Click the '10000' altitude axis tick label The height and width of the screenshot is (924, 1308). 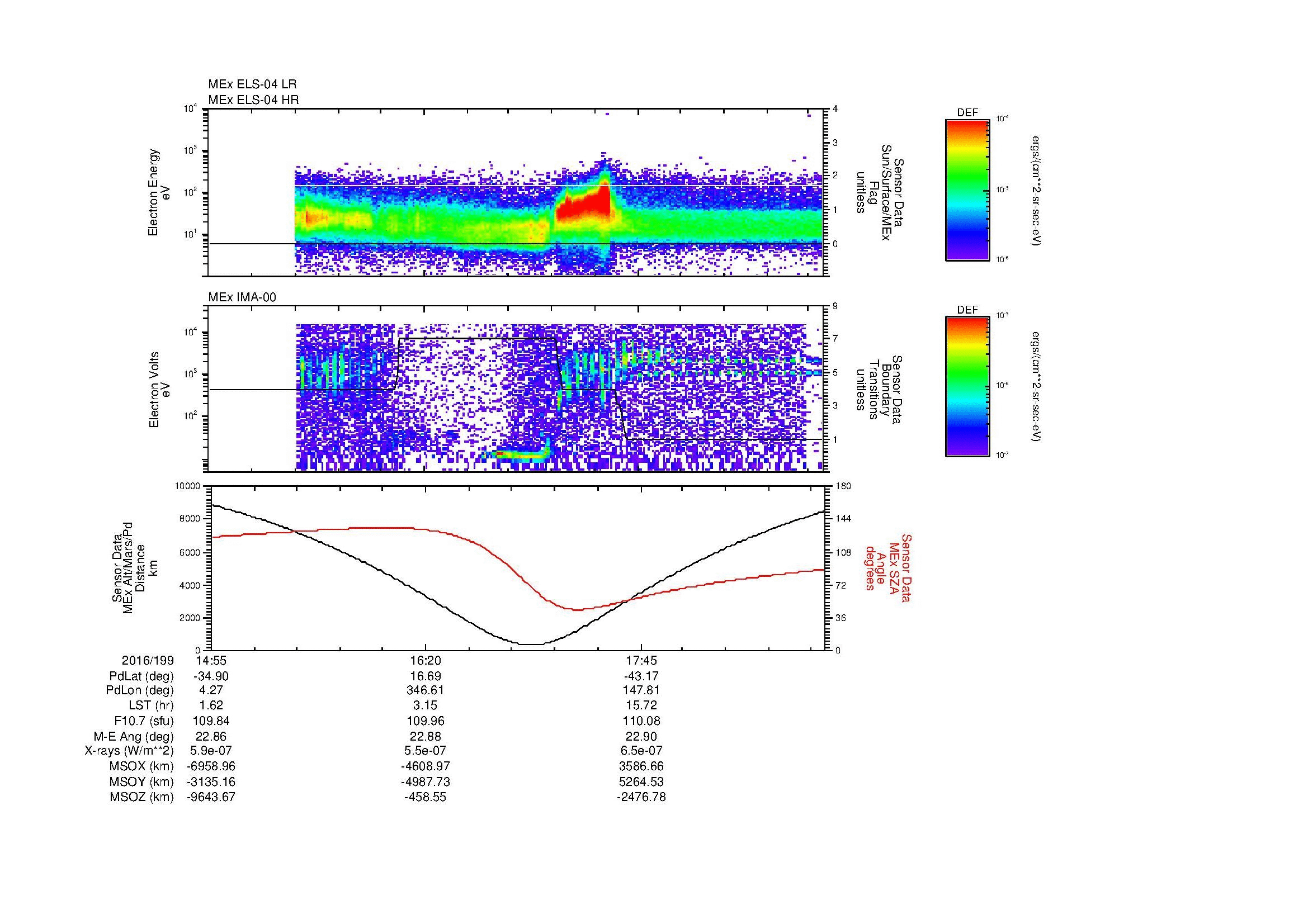pos(188,486)
